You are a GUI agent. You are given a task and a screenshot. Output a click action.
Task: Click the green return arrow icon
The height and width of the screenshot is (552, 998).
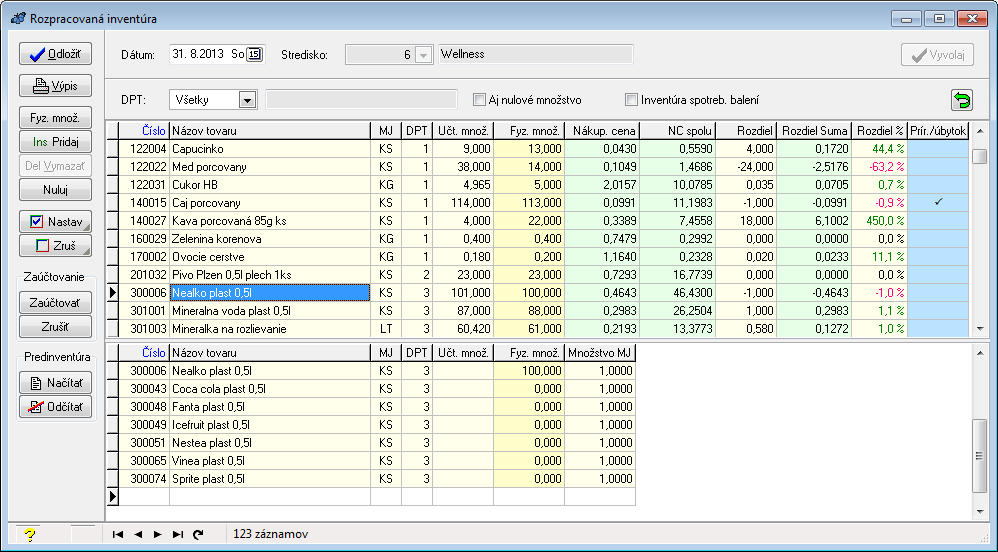962,100
